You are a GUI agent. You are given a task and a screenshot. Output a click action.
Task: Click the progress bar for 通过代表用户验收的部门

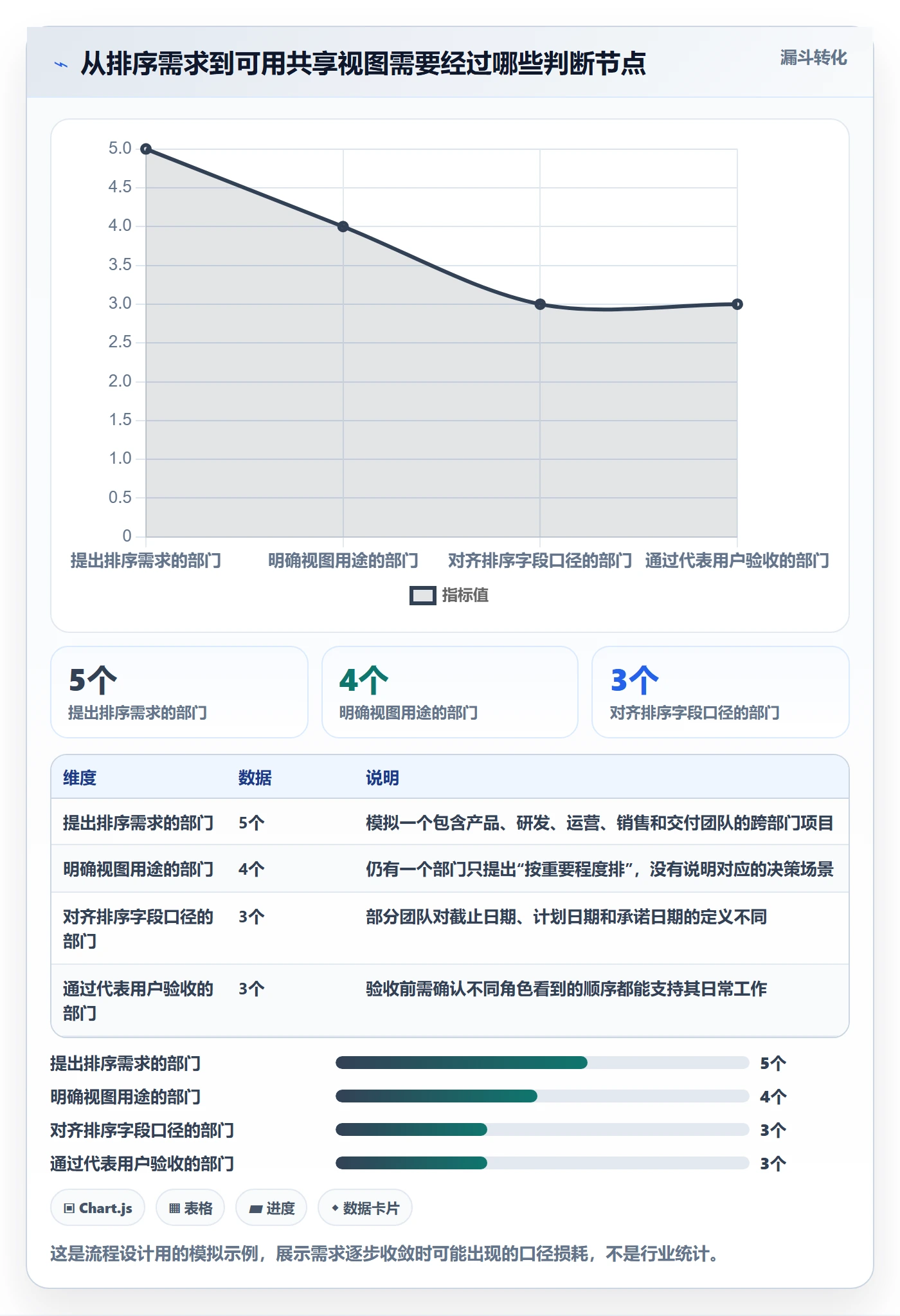point(542,1163)
